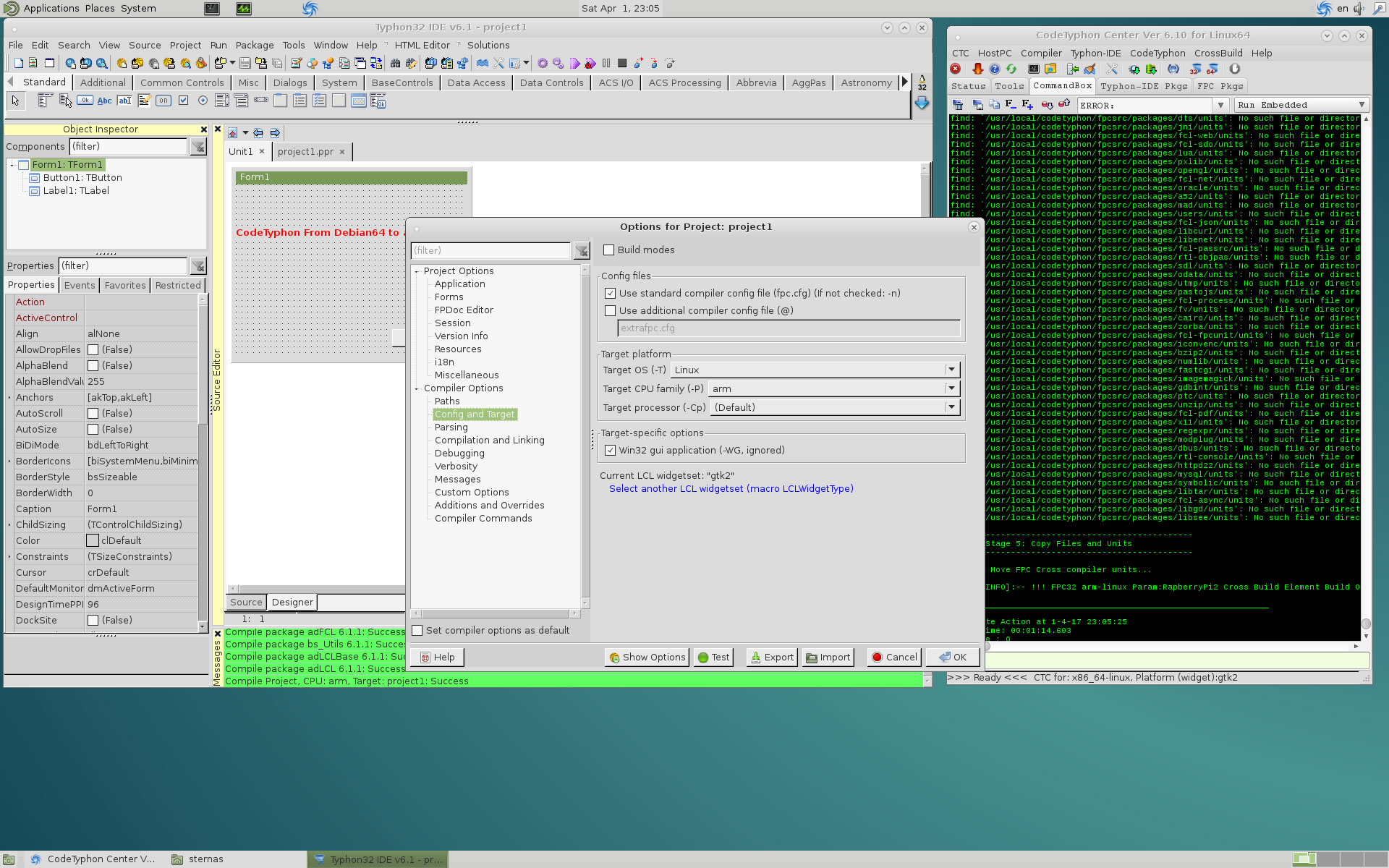Open the CrossBuild menu in CodeTyphon Center
Viewport: 1389px width, 868px height.
point(1218,53)
